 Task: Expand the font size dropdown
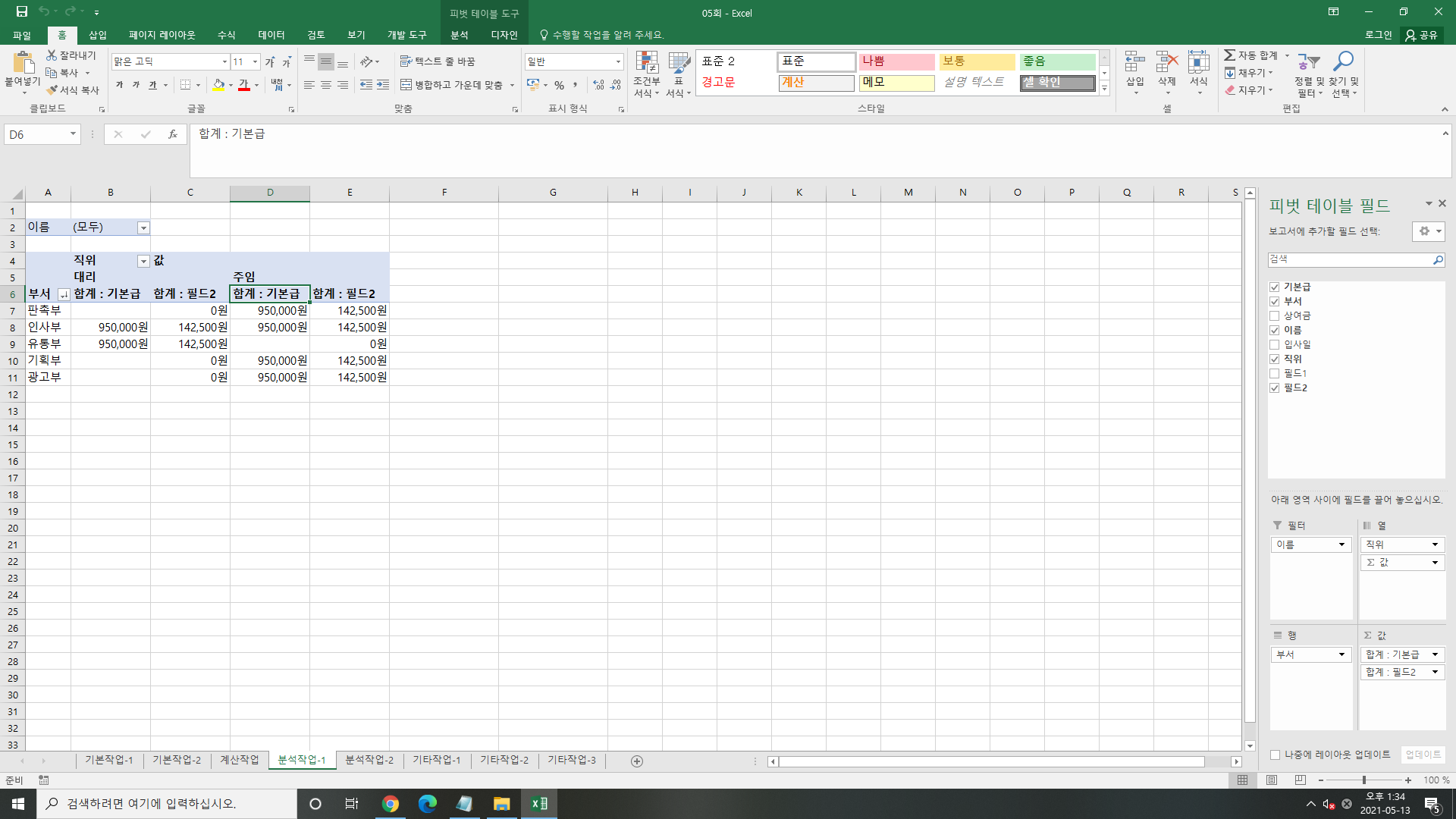(256, 62)
